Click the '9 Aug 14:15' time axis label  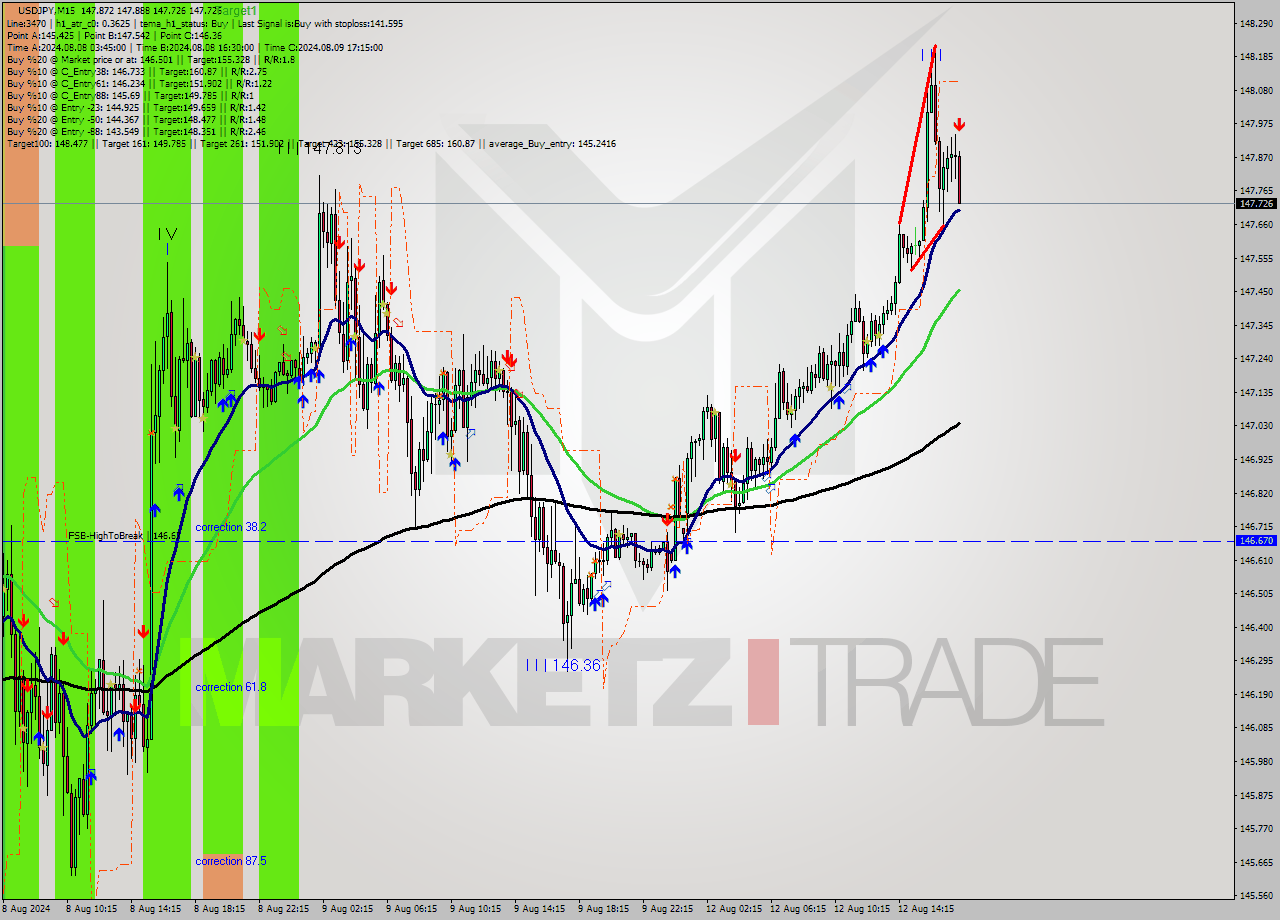point(539,909)
